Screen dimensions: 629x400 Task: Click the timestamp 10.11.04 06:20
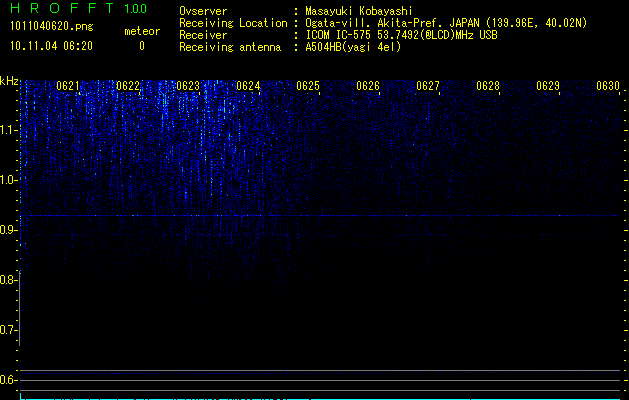tap(51, 46)
